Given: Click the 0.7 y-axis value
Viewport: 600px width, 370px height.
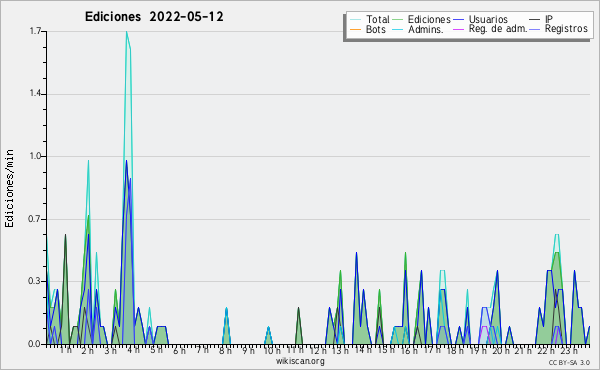Looking at the screenshot, I should (x=35, y=219).
